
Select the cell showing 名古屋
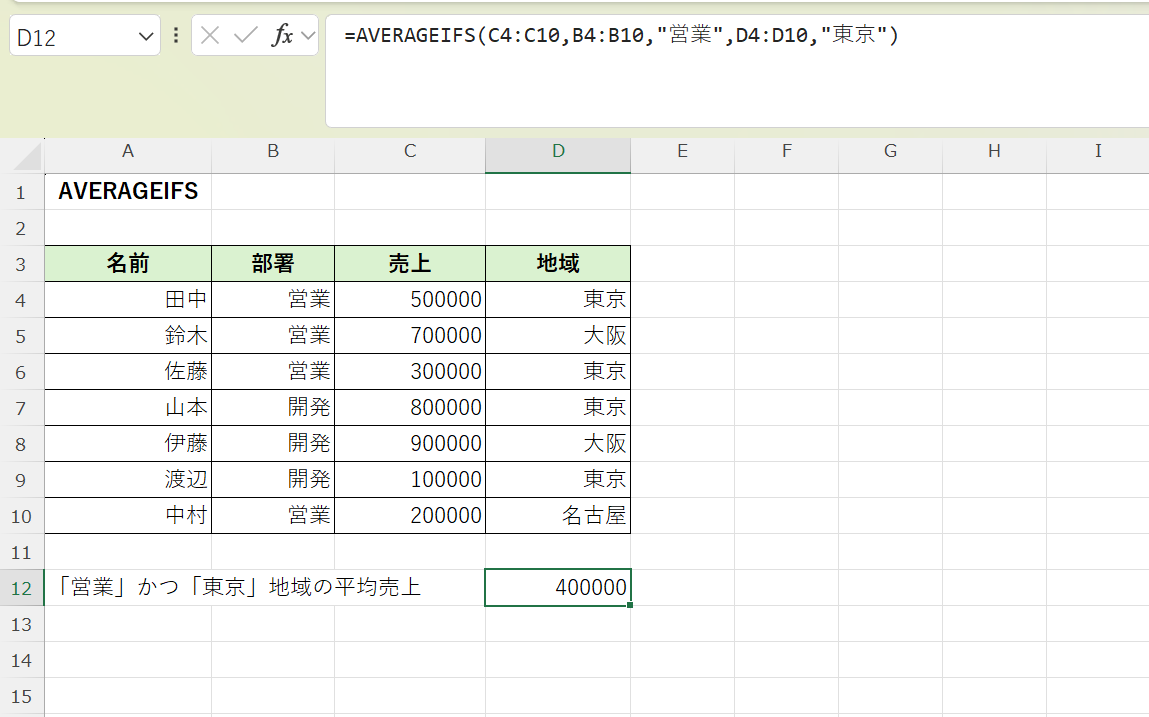click(x=557, y=515)
